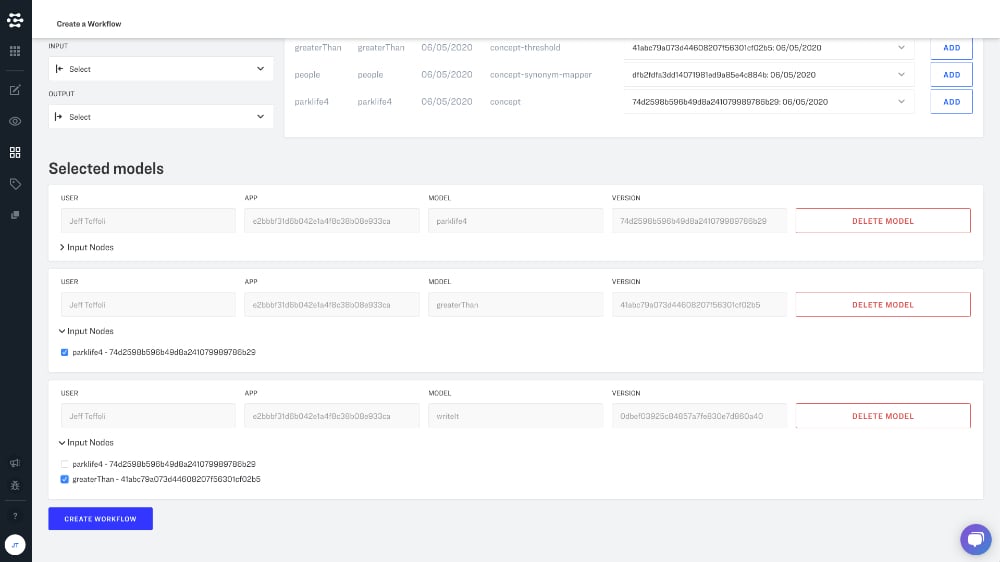Open the OUTPUT Select dropdown
The width and height of the screenshot is (1000, 562).
(160, 117)
